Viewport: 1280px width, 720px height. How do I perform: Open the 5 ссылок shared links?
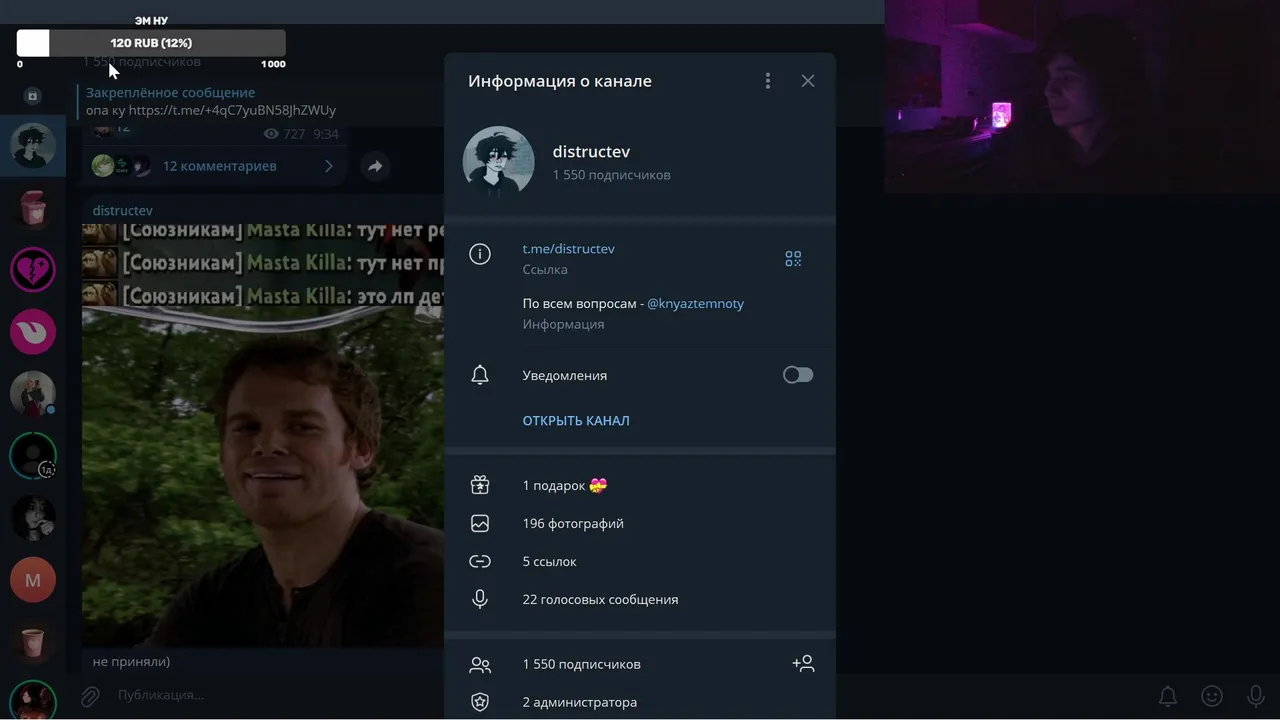tap(640, 562)
